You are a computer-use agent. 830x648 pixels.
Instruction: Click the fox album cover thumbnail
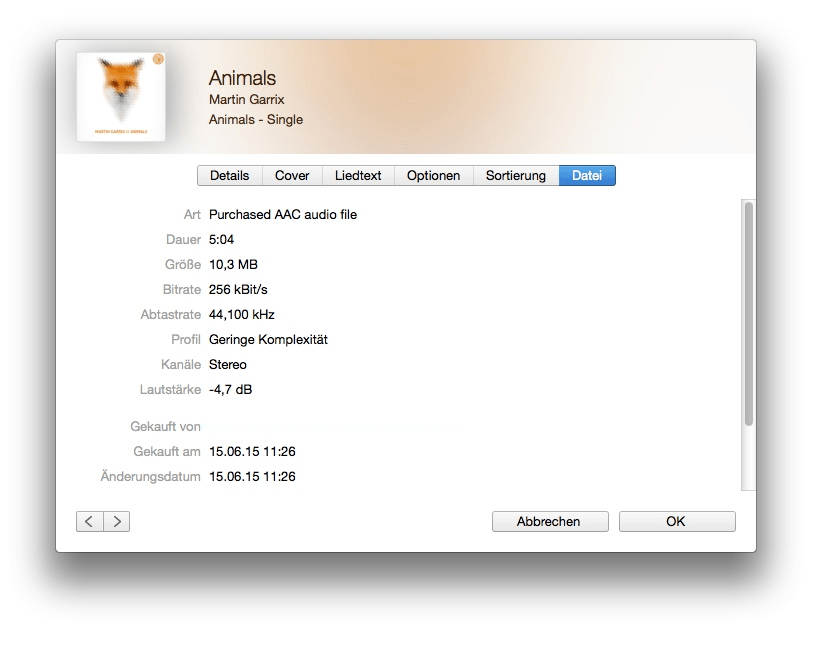[121, 97]
